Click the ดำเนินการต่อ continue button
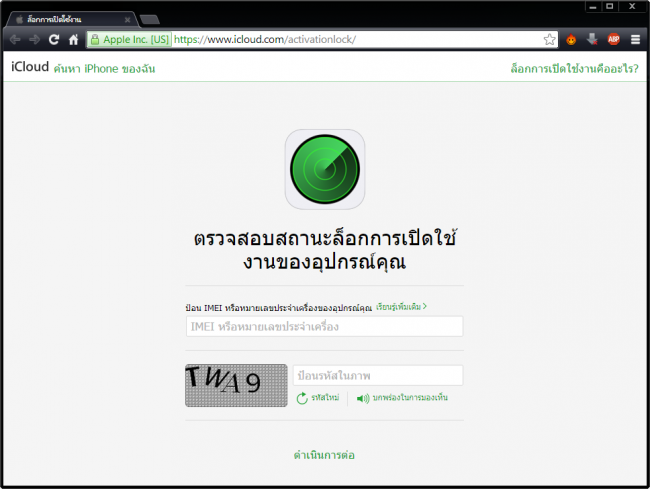This screenshot has width=650, height=489. (324, 455)
